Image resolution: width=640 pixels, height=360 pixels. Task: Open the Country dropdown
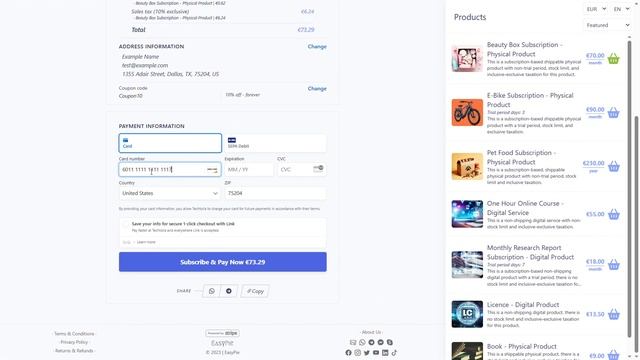tap(170, 193)
